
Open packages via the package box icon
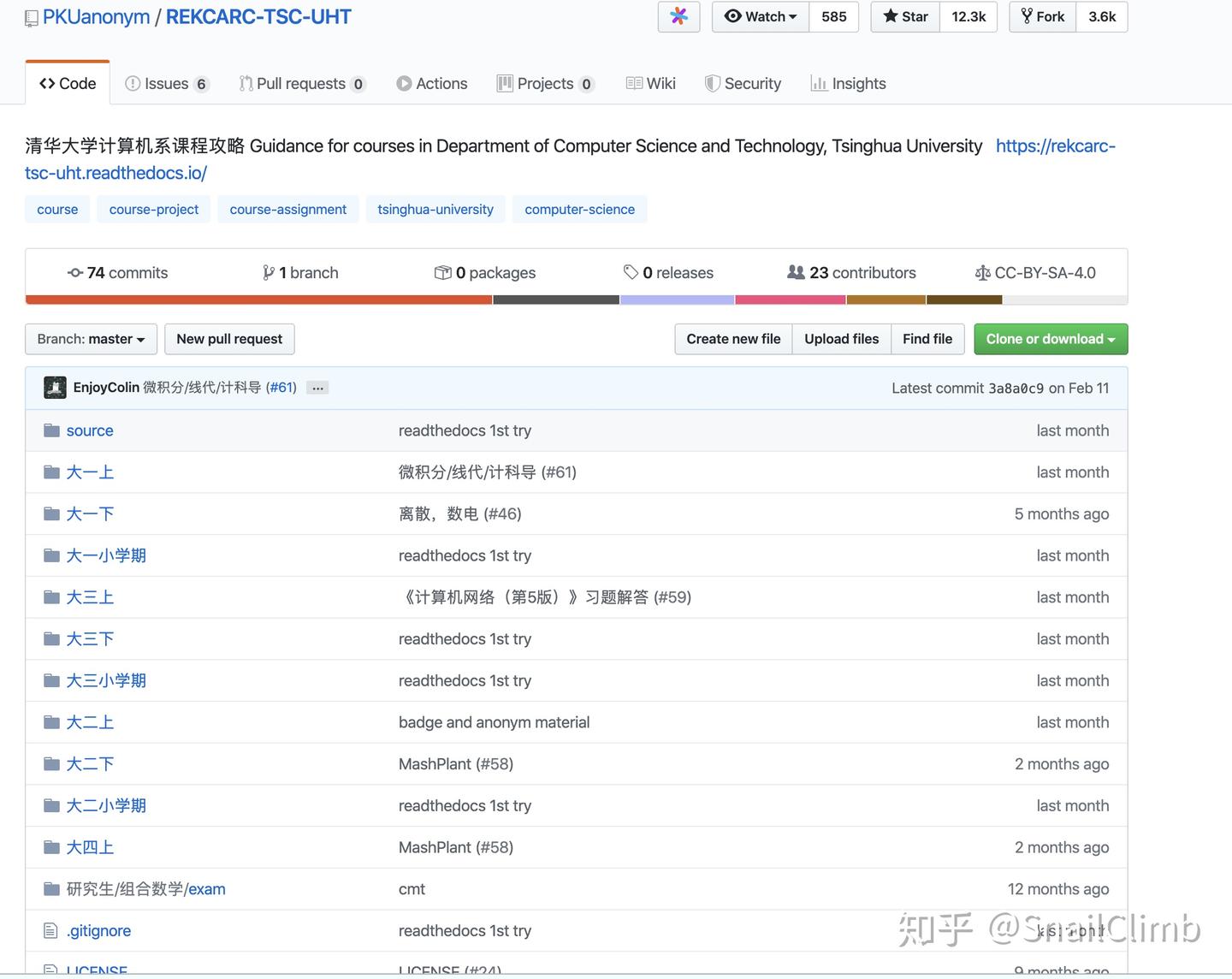pos(444,272)
